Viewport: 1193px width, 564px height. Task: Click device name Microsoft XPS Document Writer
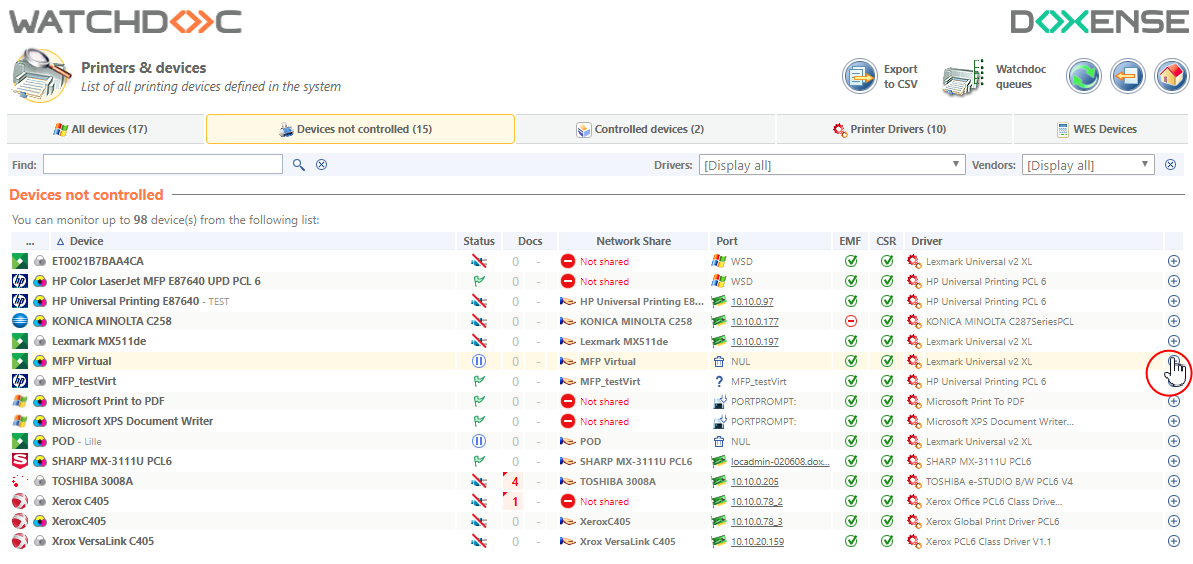(x=132, y=421)
